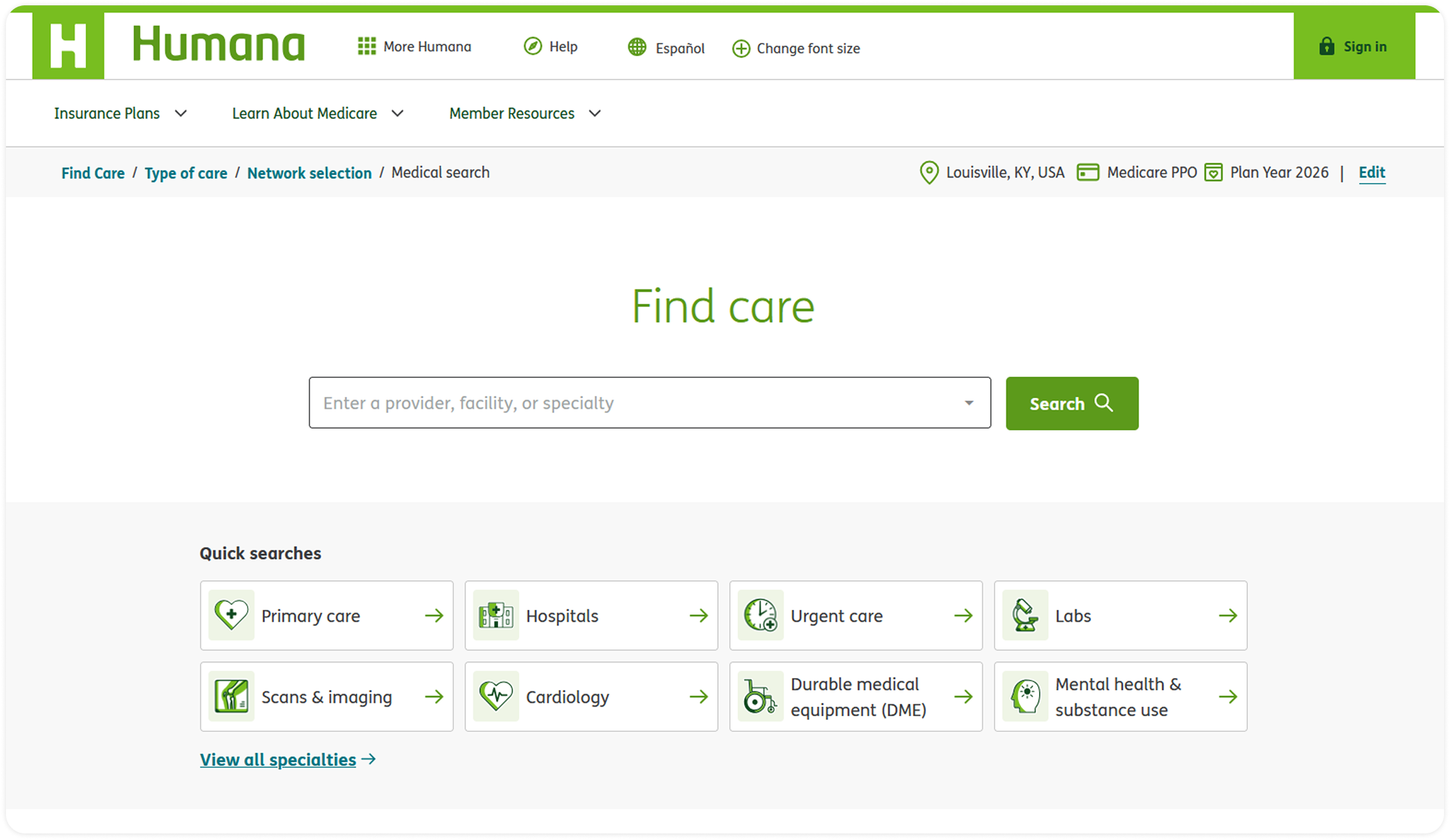Click the card icon beside Medicare PPO
Viewport: 1450px width, 840px height.
(1087, 173)
